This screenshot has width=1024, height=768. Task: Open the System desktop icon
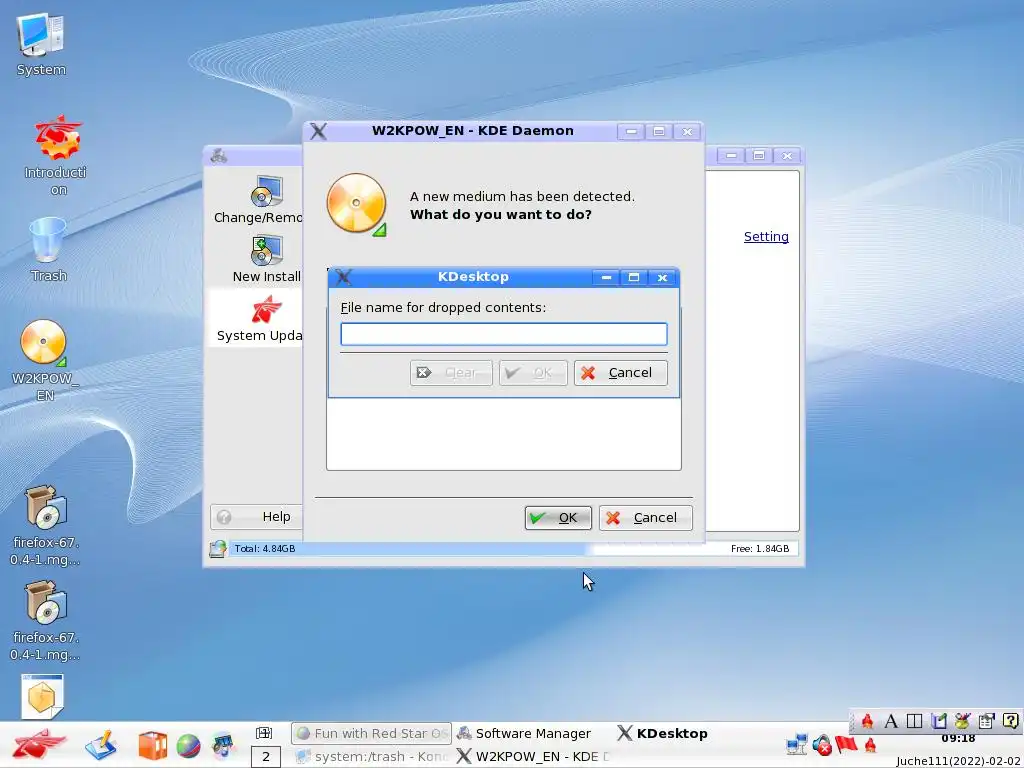tap(41, 44)
